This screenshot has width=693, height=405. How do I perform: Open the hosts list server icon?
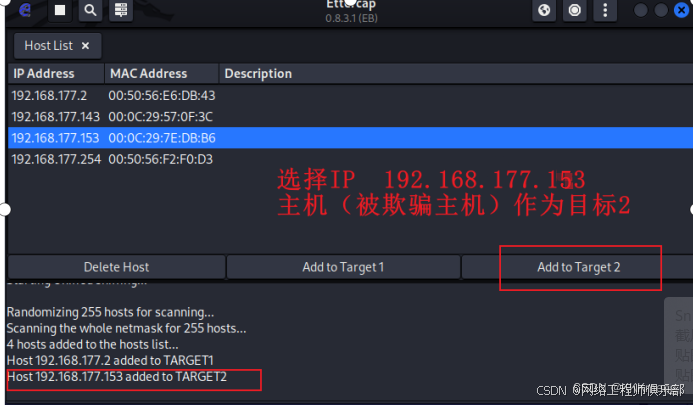(x=121, y=10)
